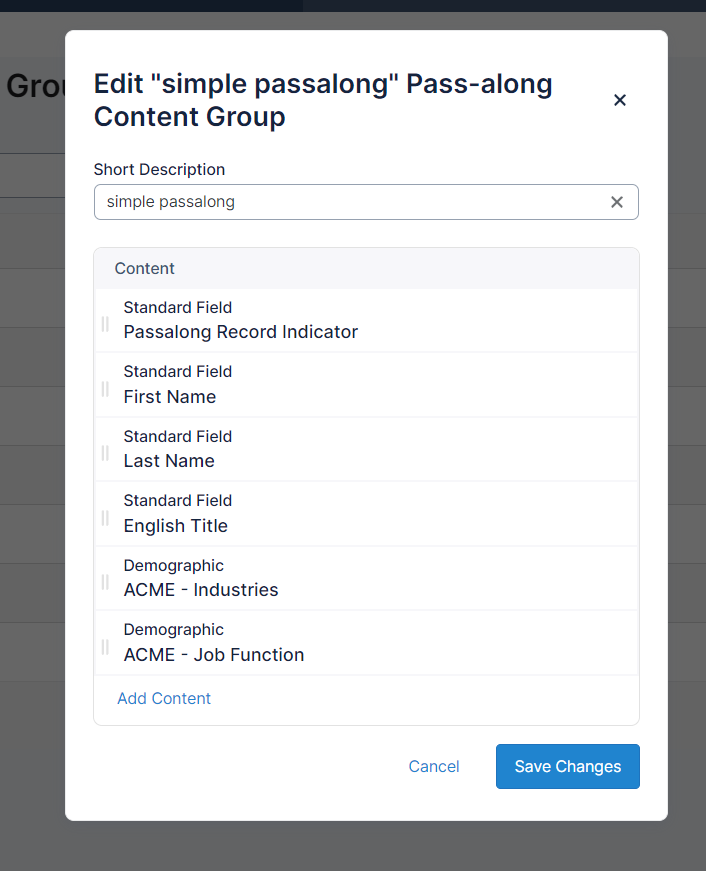Click drag handle beside English Title
706x871 pixels.
point(105,517)
